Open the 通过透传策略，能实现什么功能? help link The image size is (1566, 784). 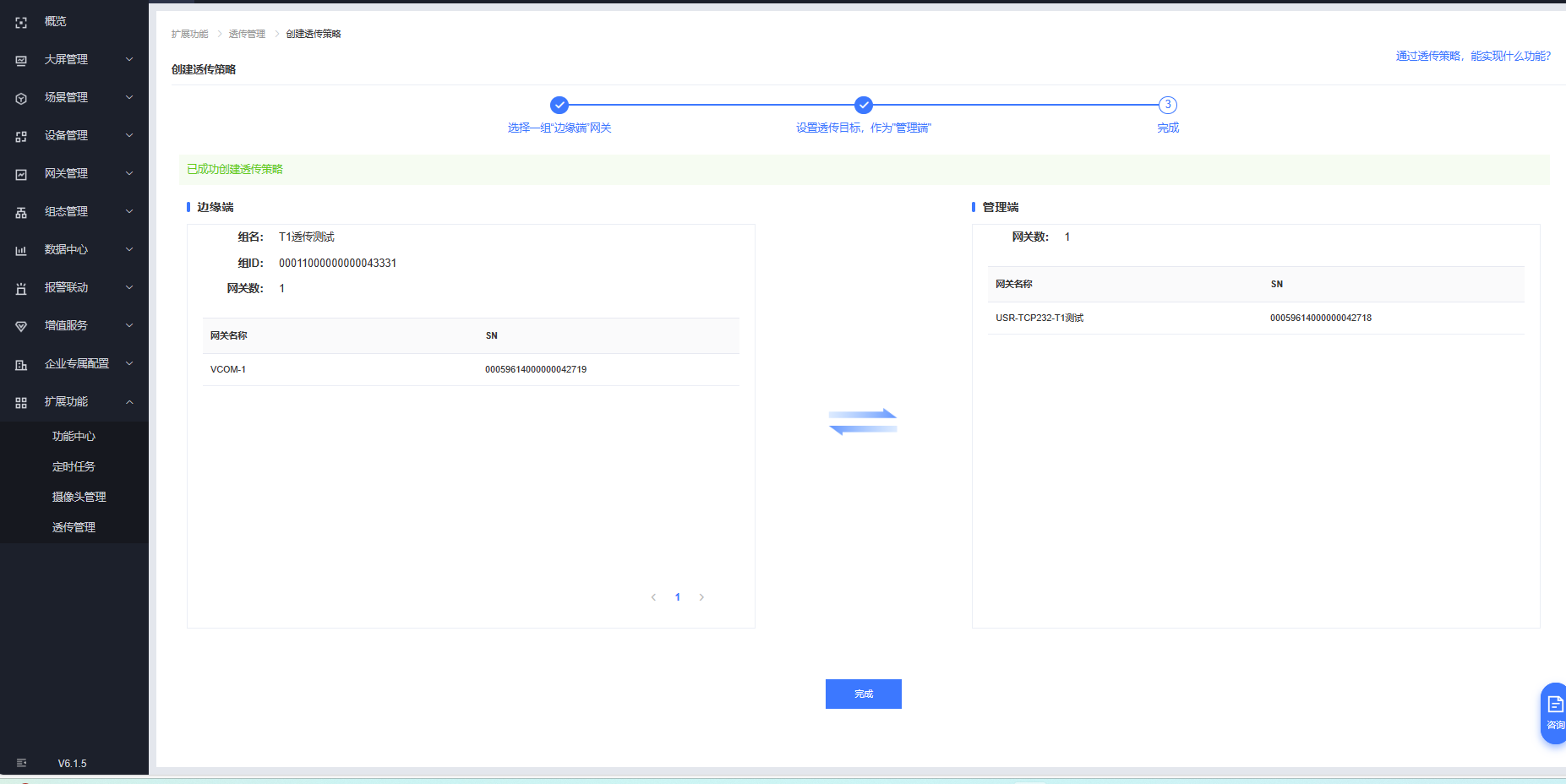pos(1472,56)
